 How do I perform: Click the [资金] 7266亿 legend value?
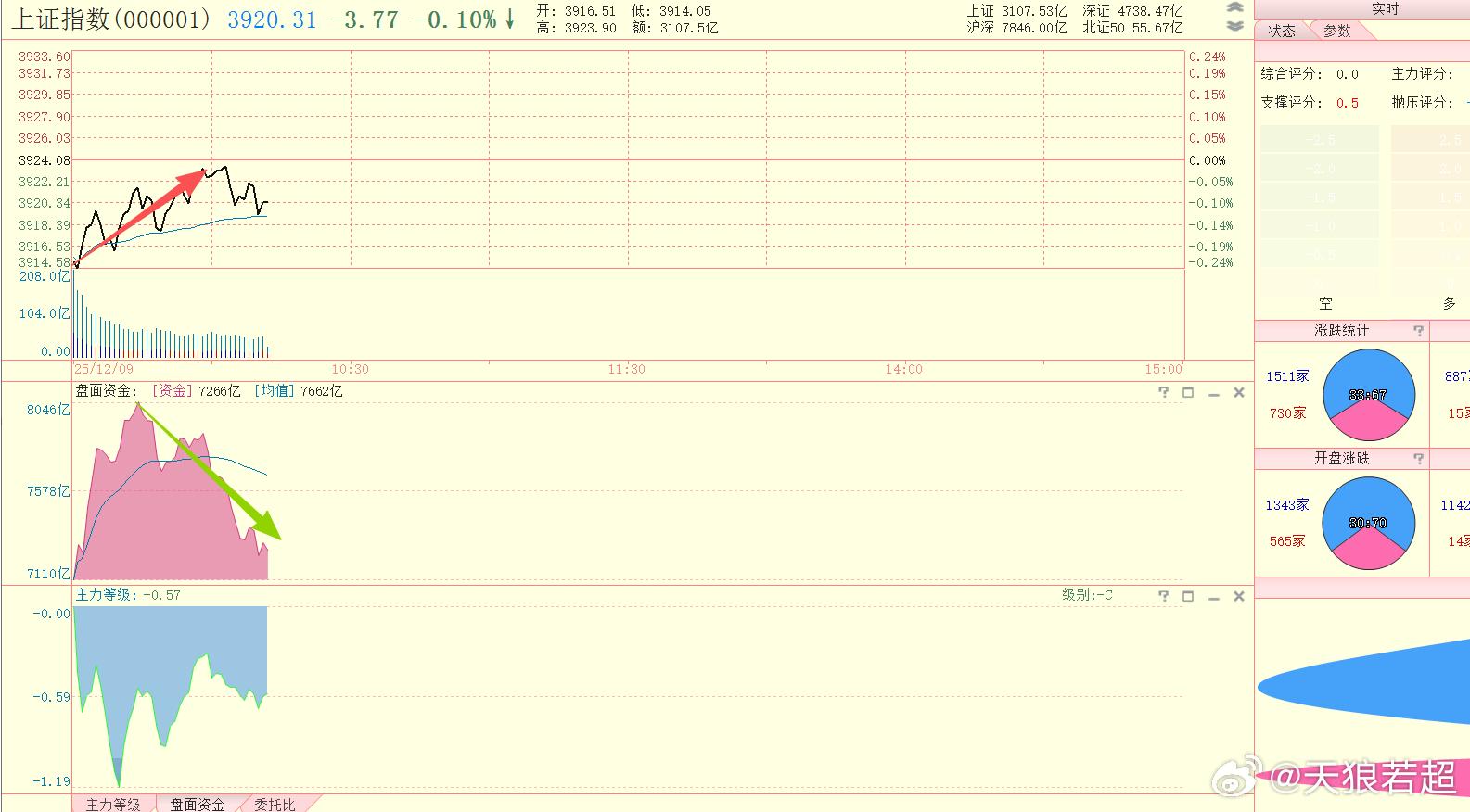197,391
